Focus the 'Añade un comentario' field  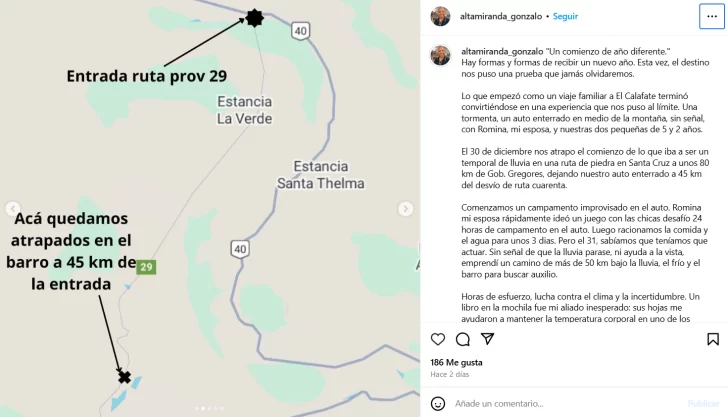tap(566, 404)
